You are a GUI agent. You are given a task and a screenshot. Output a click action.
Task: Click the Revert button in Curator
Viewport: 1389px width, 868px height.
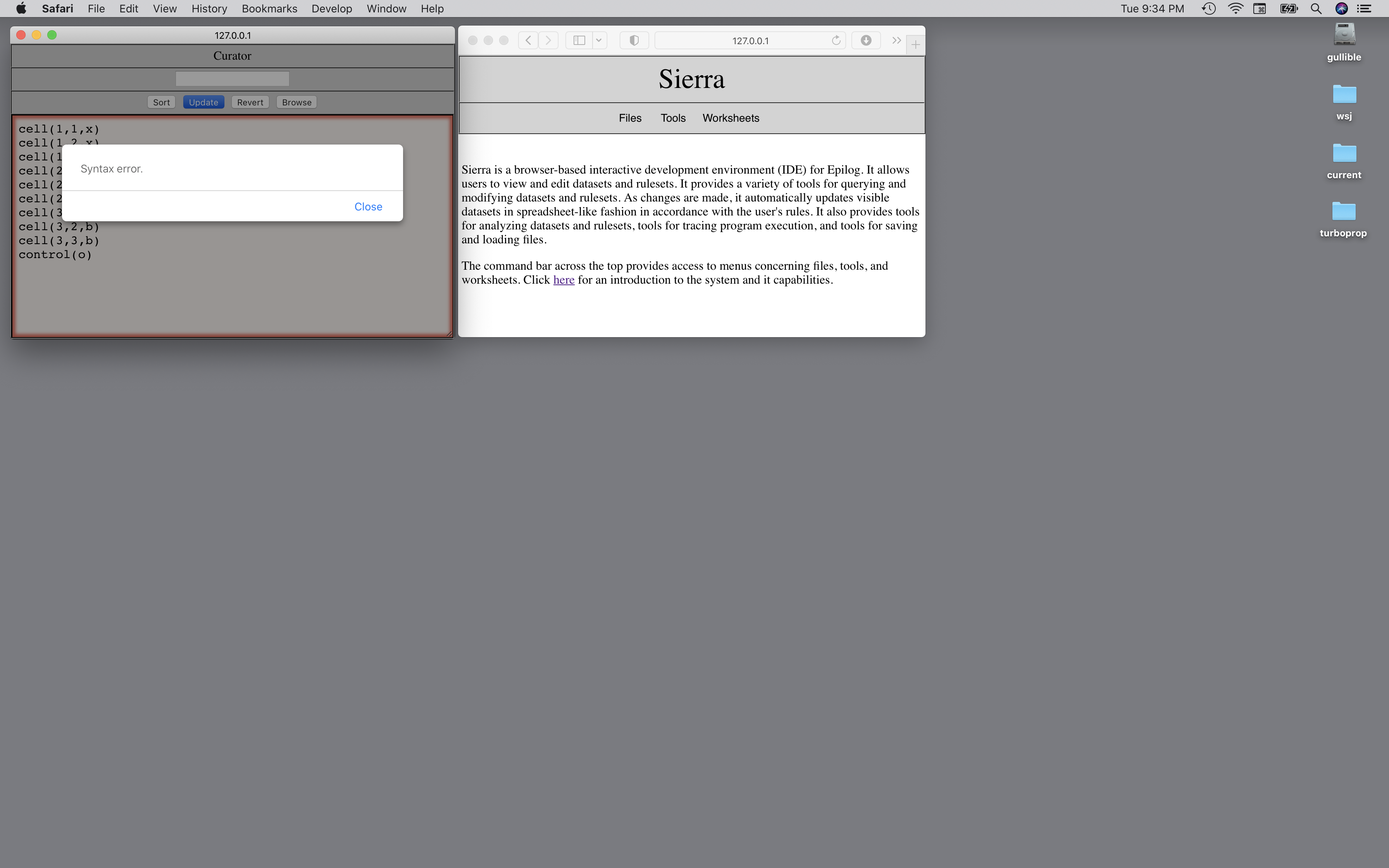pyautogui.click(x=250, y=102)
